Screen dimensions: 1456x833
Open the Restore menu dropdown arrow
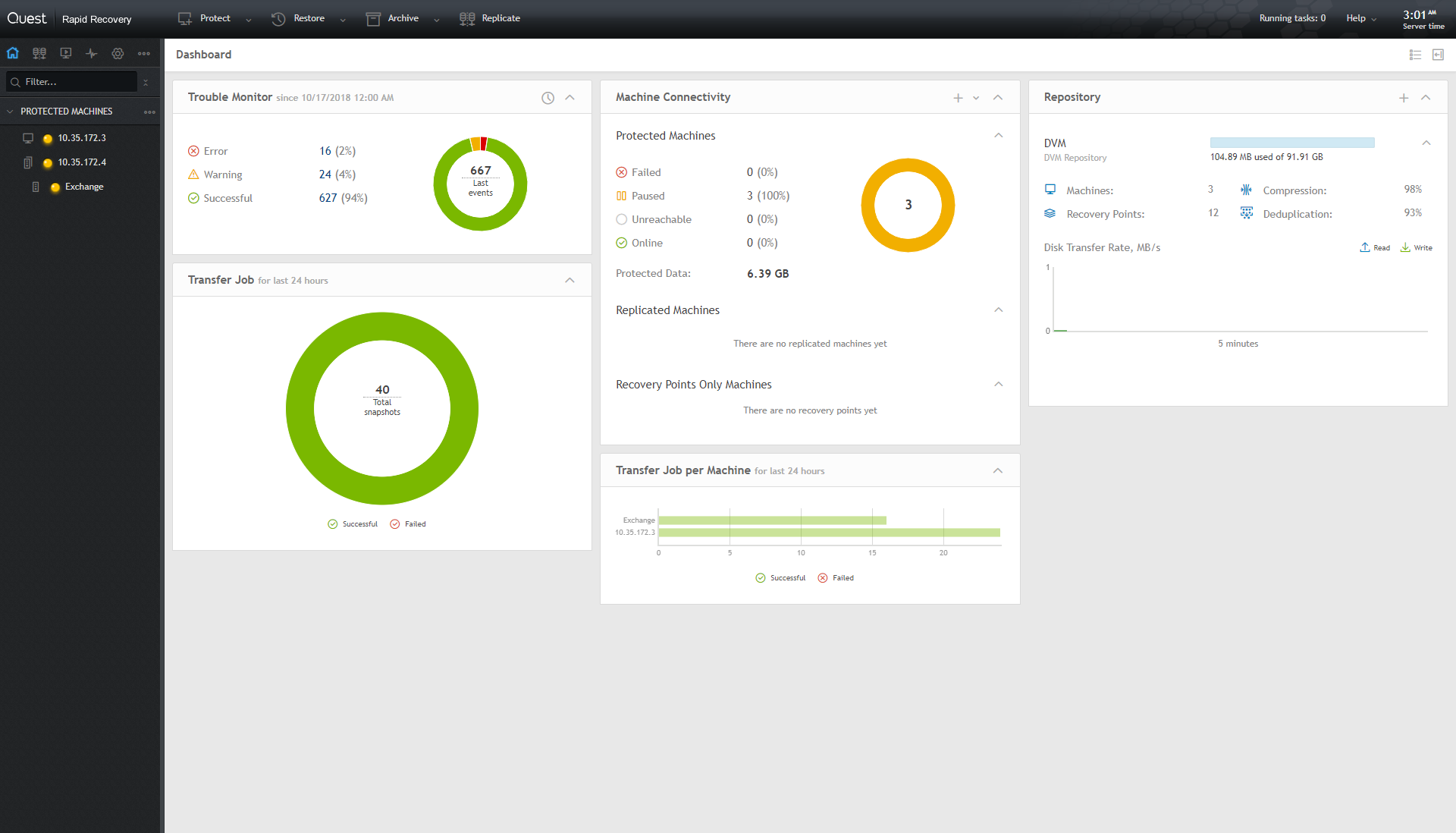(343, 20)
